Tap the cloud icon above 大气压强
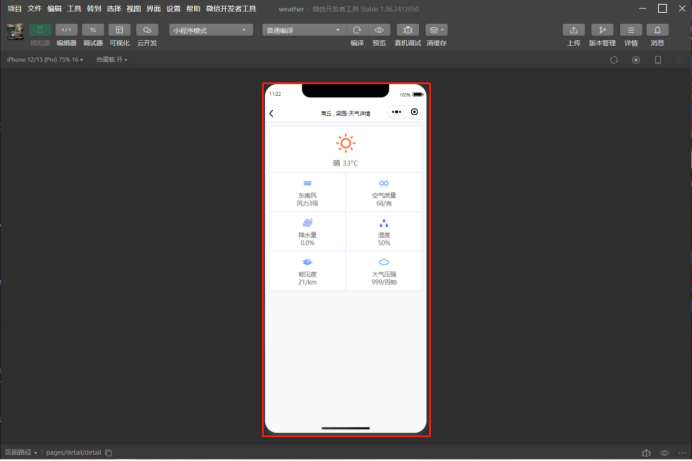The width and height of the screenshot is (692, 461). [384, 262]
